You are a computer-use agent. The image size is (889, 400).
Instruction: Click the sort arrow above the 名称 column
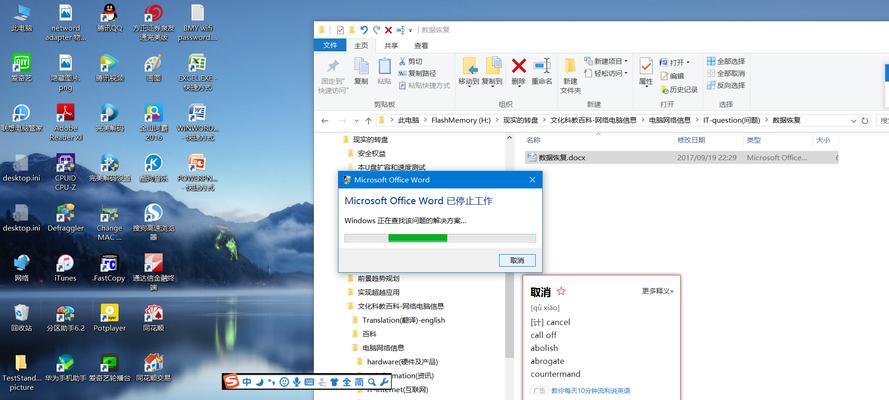pyautogui.click(x=597, y=134)
